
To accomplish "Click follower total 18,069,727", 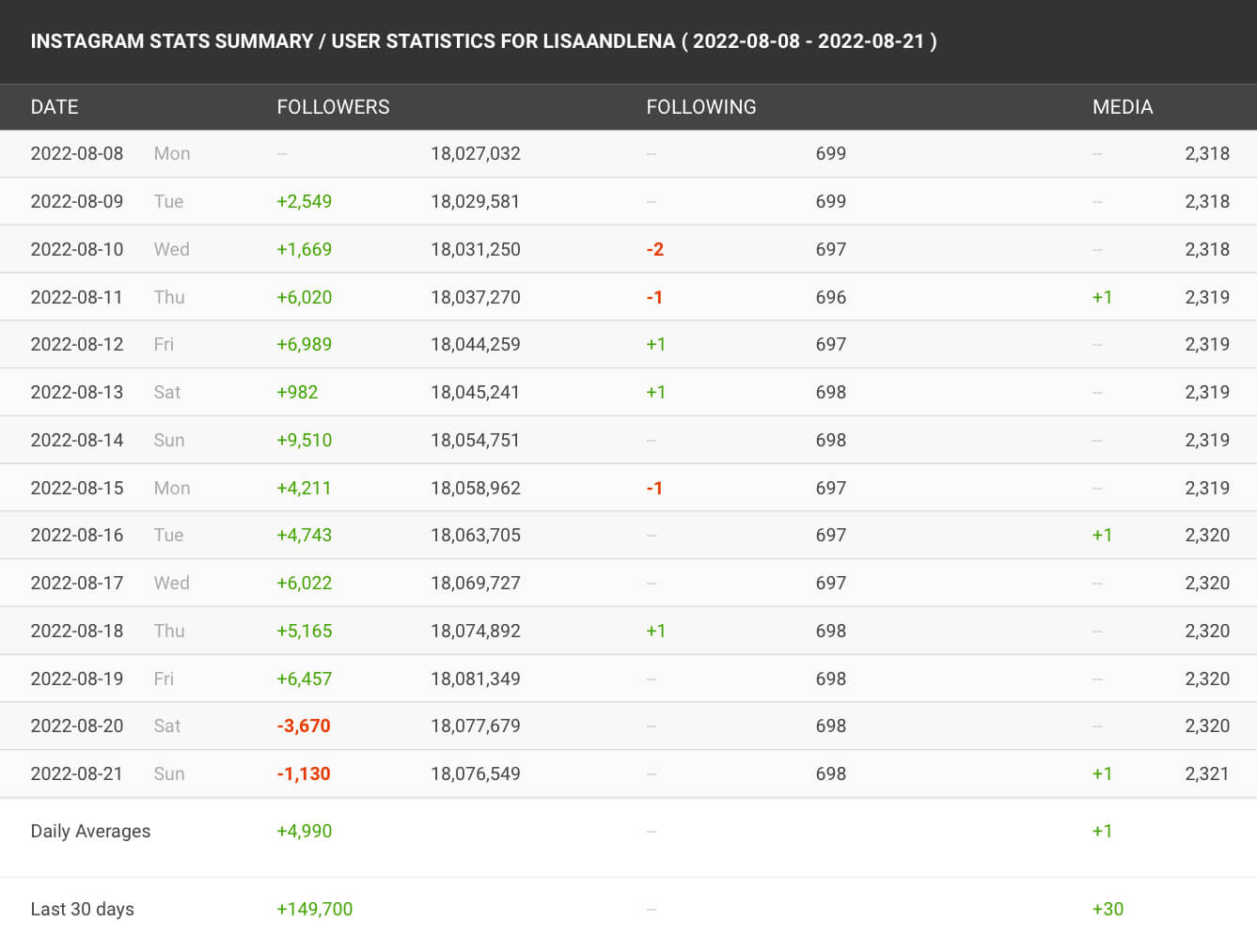I will point(476,583).
